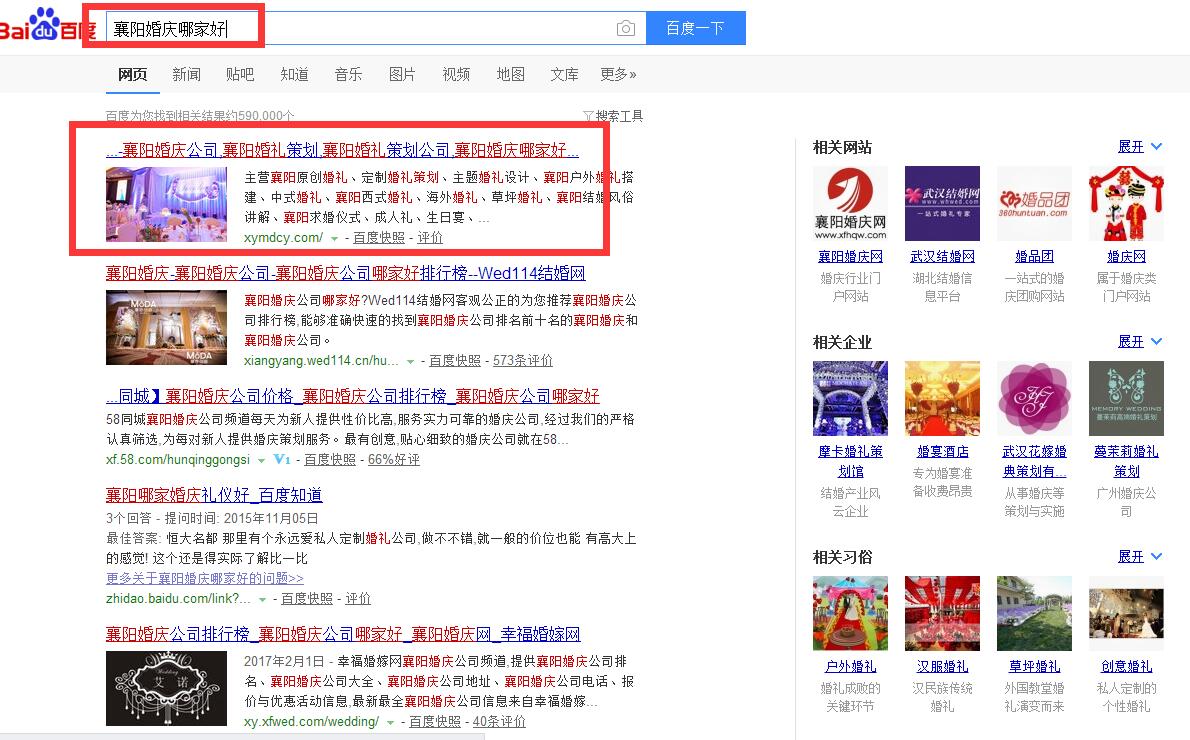Click the 草坪婚礼 thumbnail image
The image size is (1190, 740).
[x=1034, y=613]
